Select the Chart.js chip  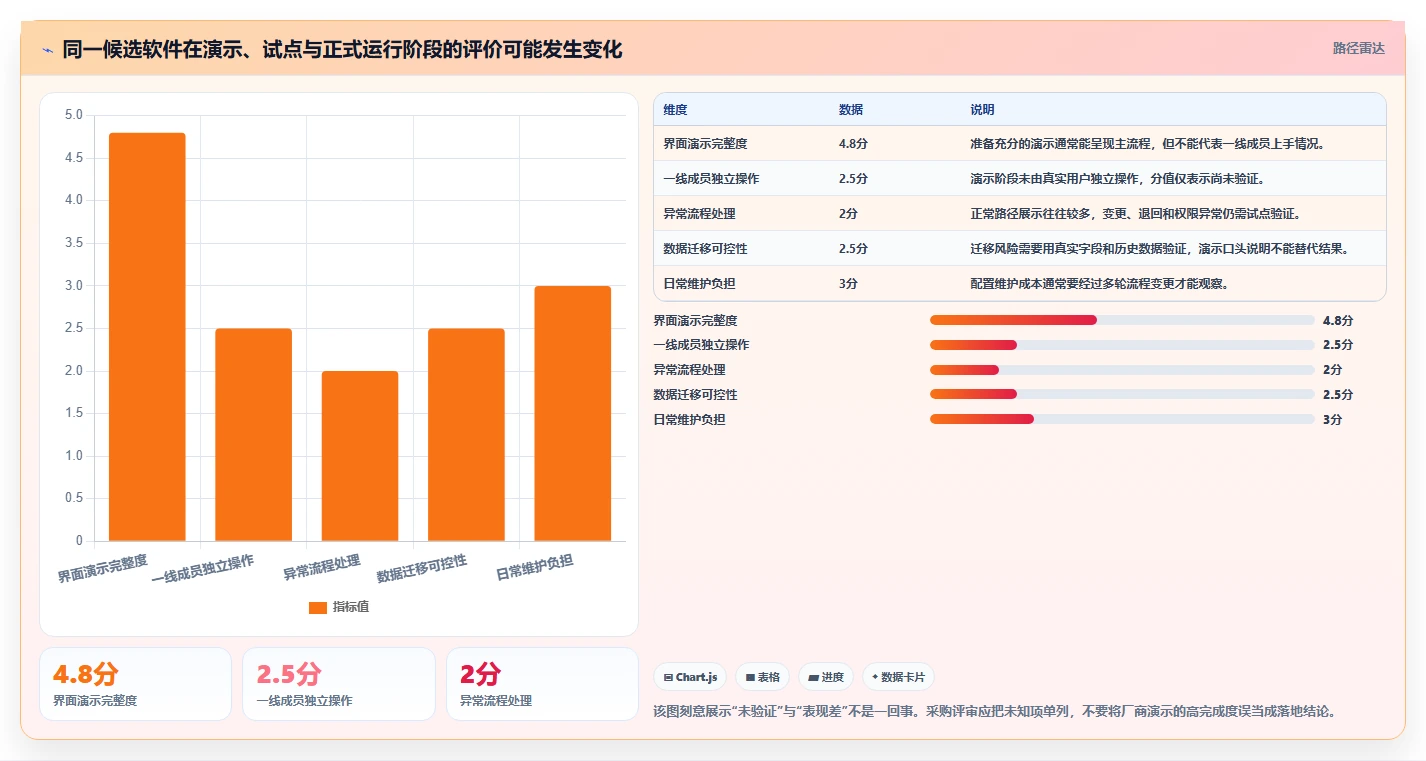click(690, 677)
